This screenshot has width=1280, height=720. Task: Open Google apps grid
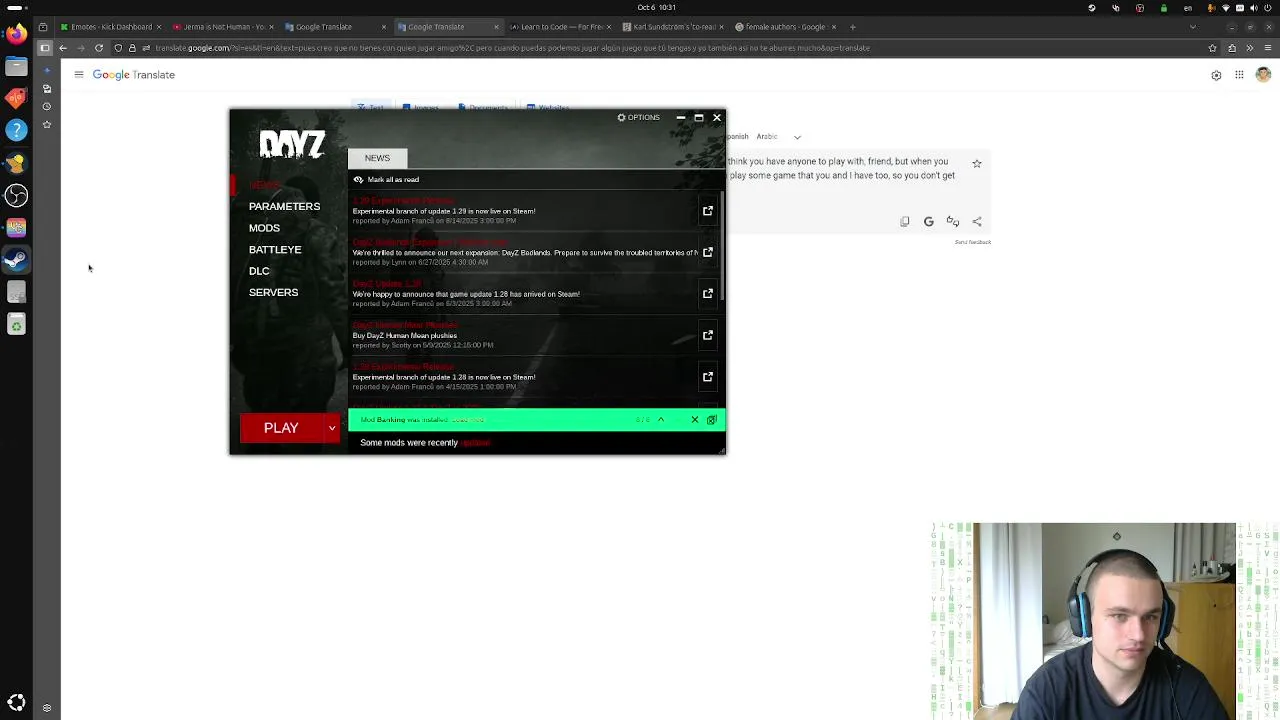point(1239,75)
